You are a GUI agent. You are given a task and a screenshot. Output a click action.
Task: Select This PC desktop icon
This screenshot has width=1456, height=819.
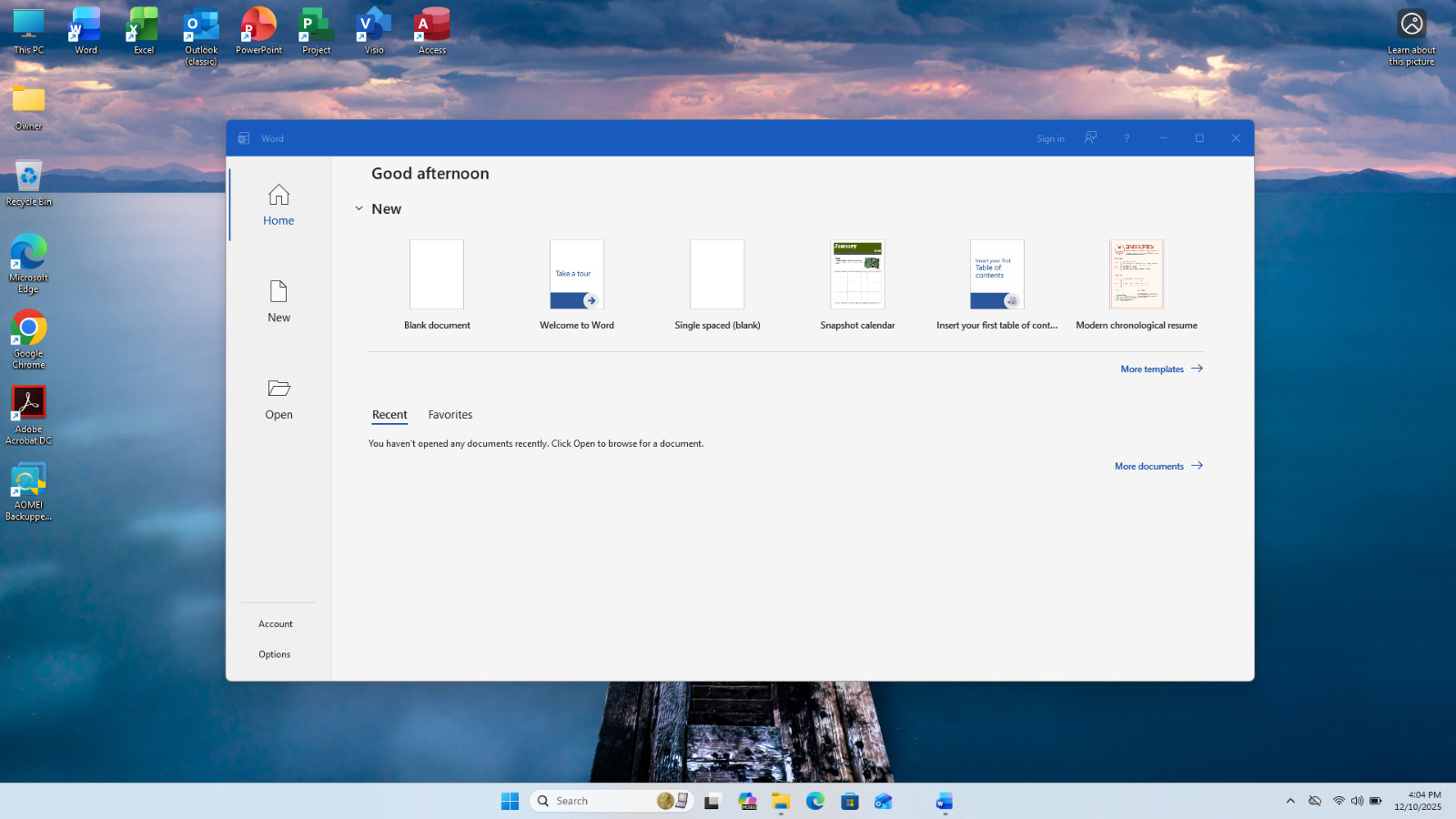tap(28, 32)
